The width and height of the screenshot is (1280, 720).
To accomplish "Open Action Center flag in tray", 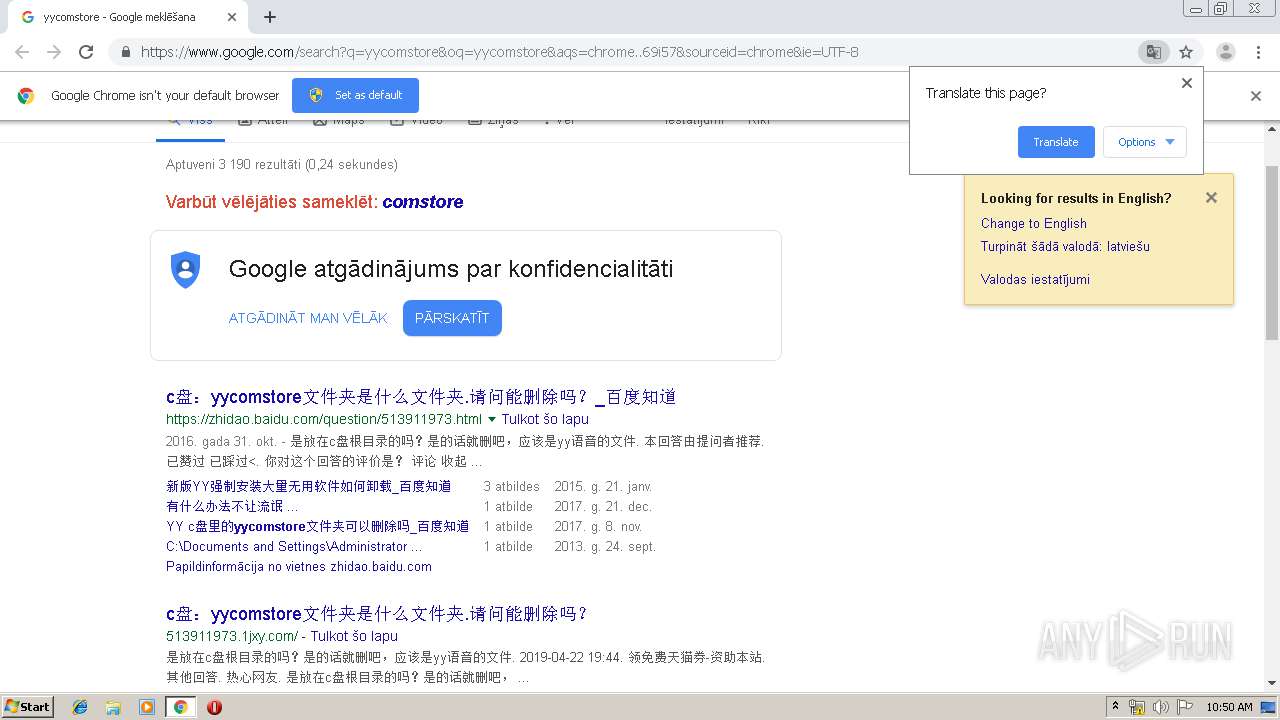I will pos(1185,707).
